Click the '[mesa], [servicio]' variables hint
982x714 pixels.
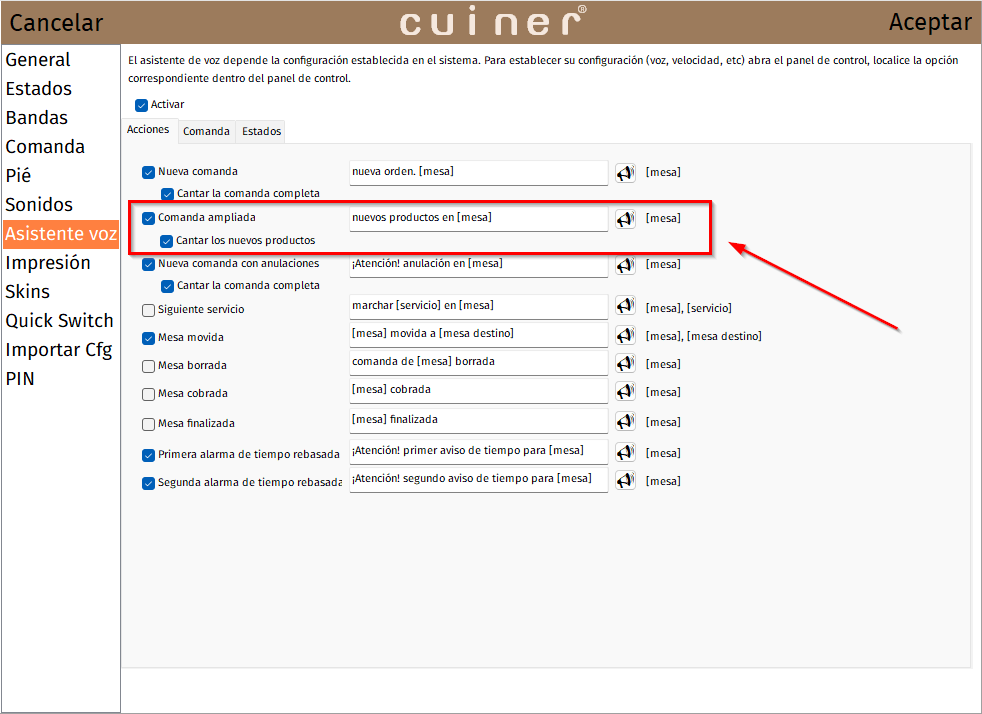click(688, 308)
